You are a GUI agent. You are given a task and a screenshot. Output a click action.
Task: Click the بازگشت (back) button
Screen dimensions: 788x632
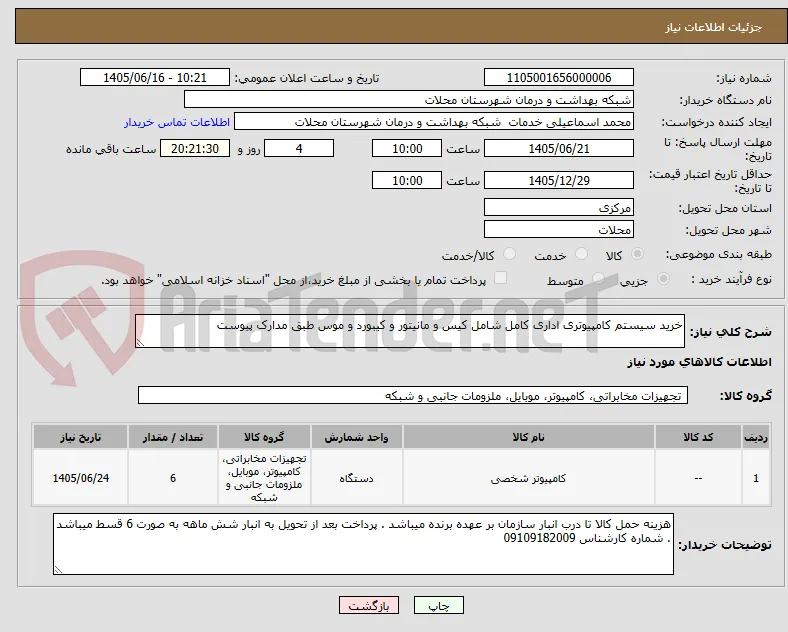pos(369,605)
